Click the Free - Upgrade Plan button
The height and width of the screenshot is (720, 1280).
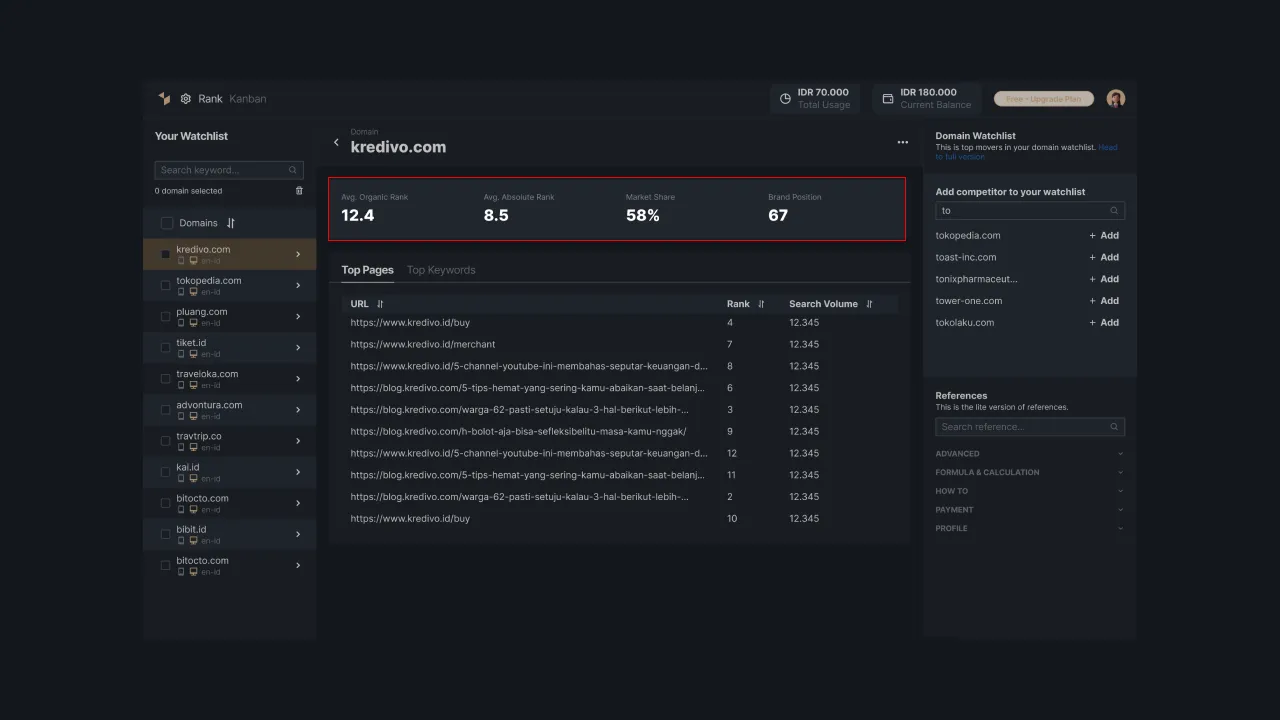[1043, 99]
